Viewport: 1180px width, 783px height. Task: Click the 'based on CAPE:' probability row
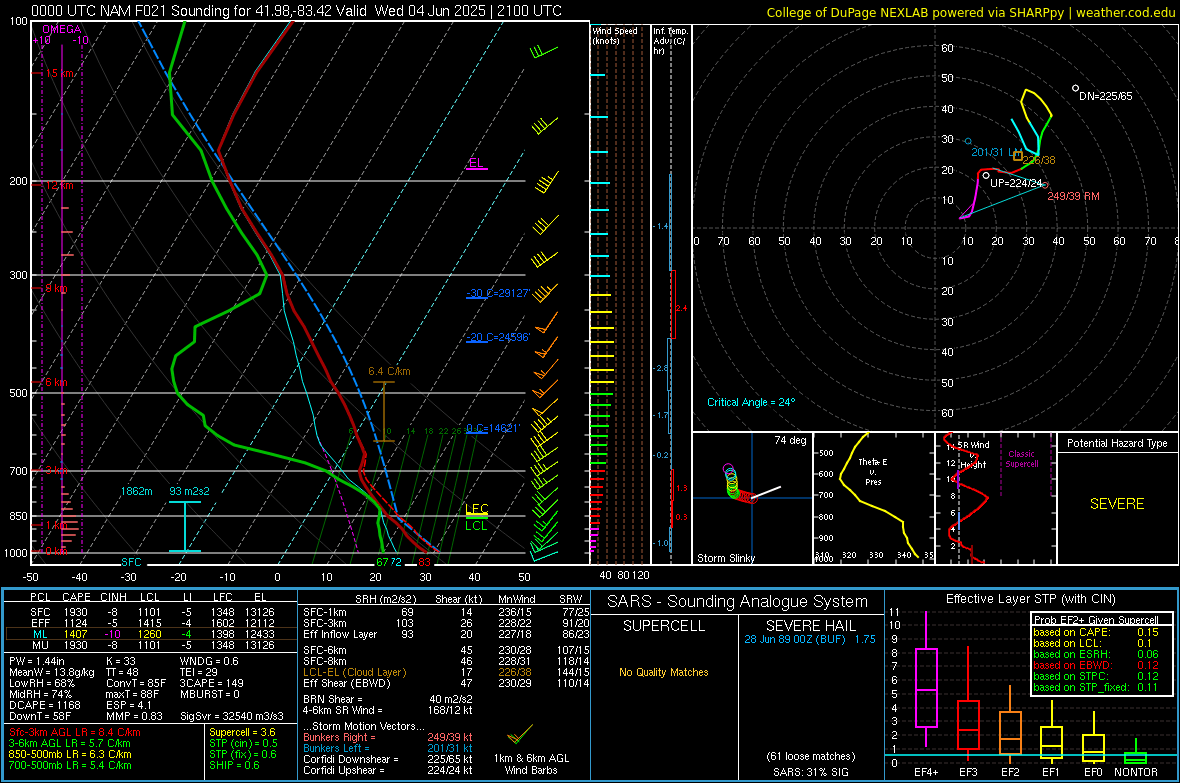tap(1096, 632)
